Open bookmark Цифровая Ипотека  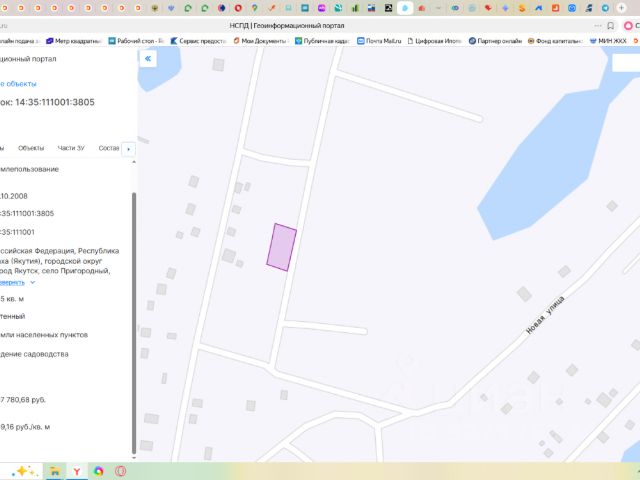[435, 41]
